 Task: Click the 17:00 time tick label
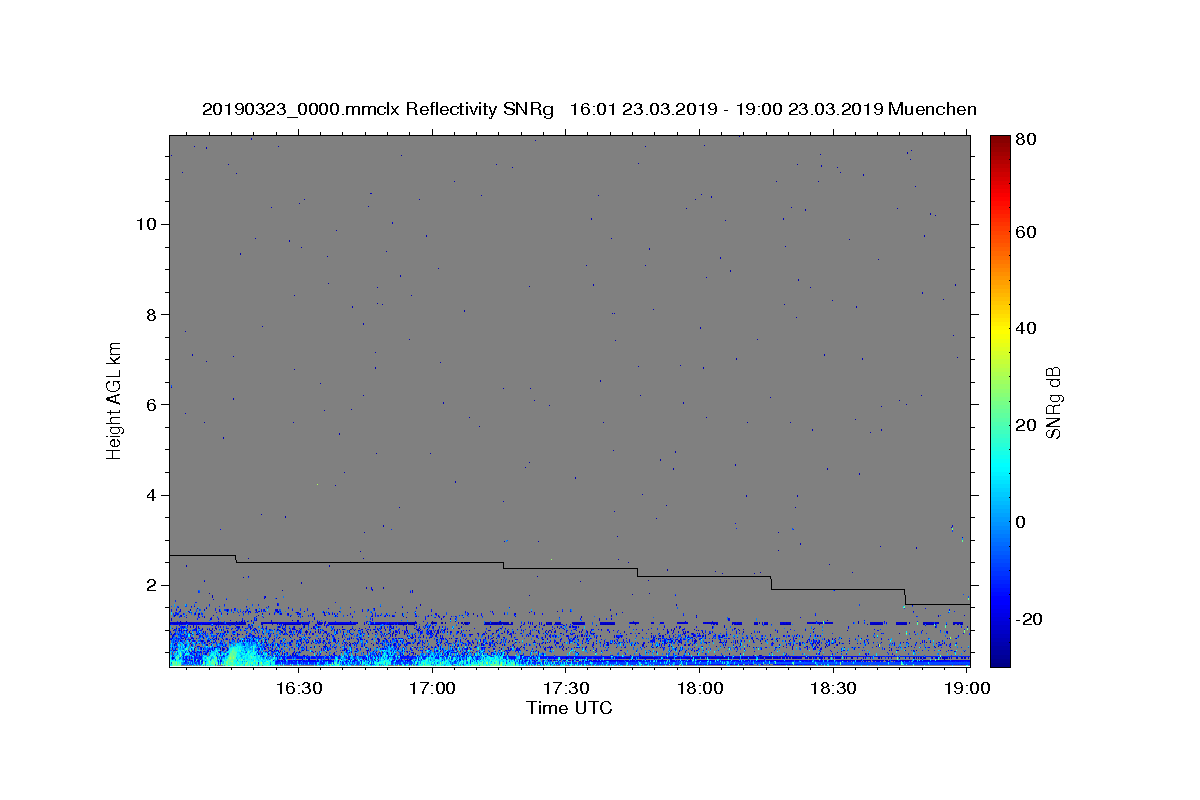(434, 688)
